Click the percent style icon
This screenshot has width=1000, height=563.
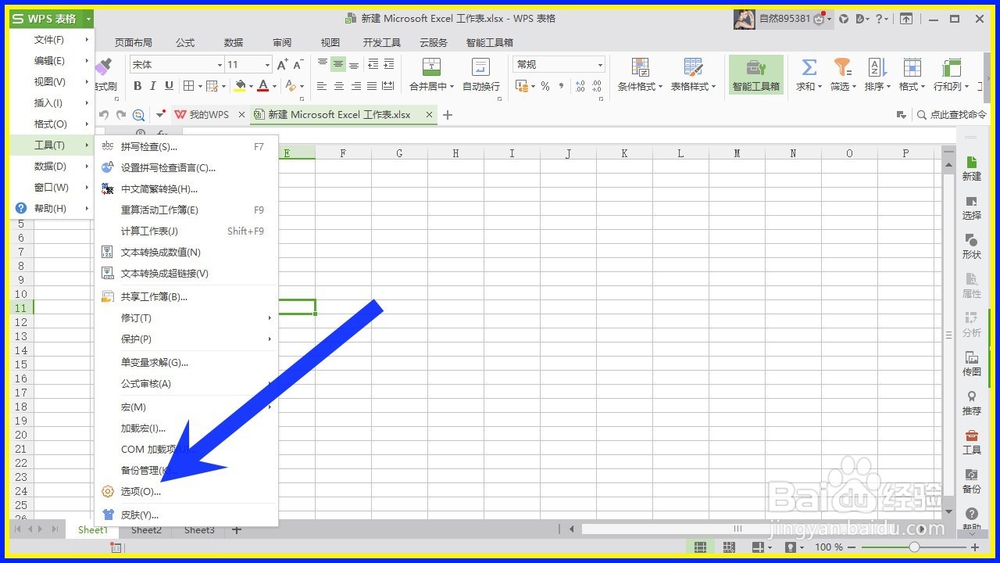(545, 86)
